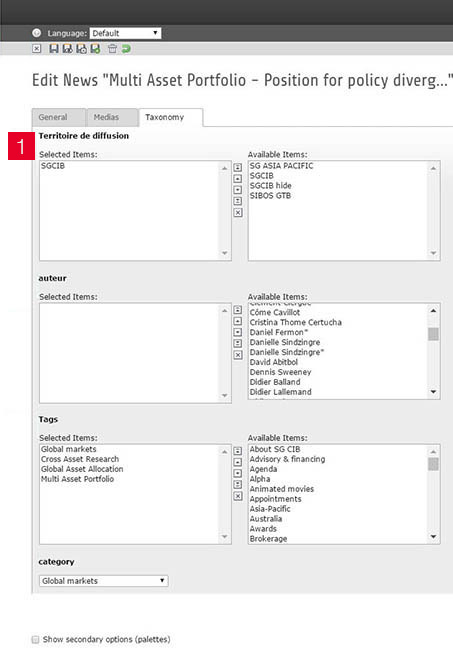Viewport: 453px width, 649px height.
Task: Move item to top in Territoire de diffusion
Action: (x=238, y=168)
